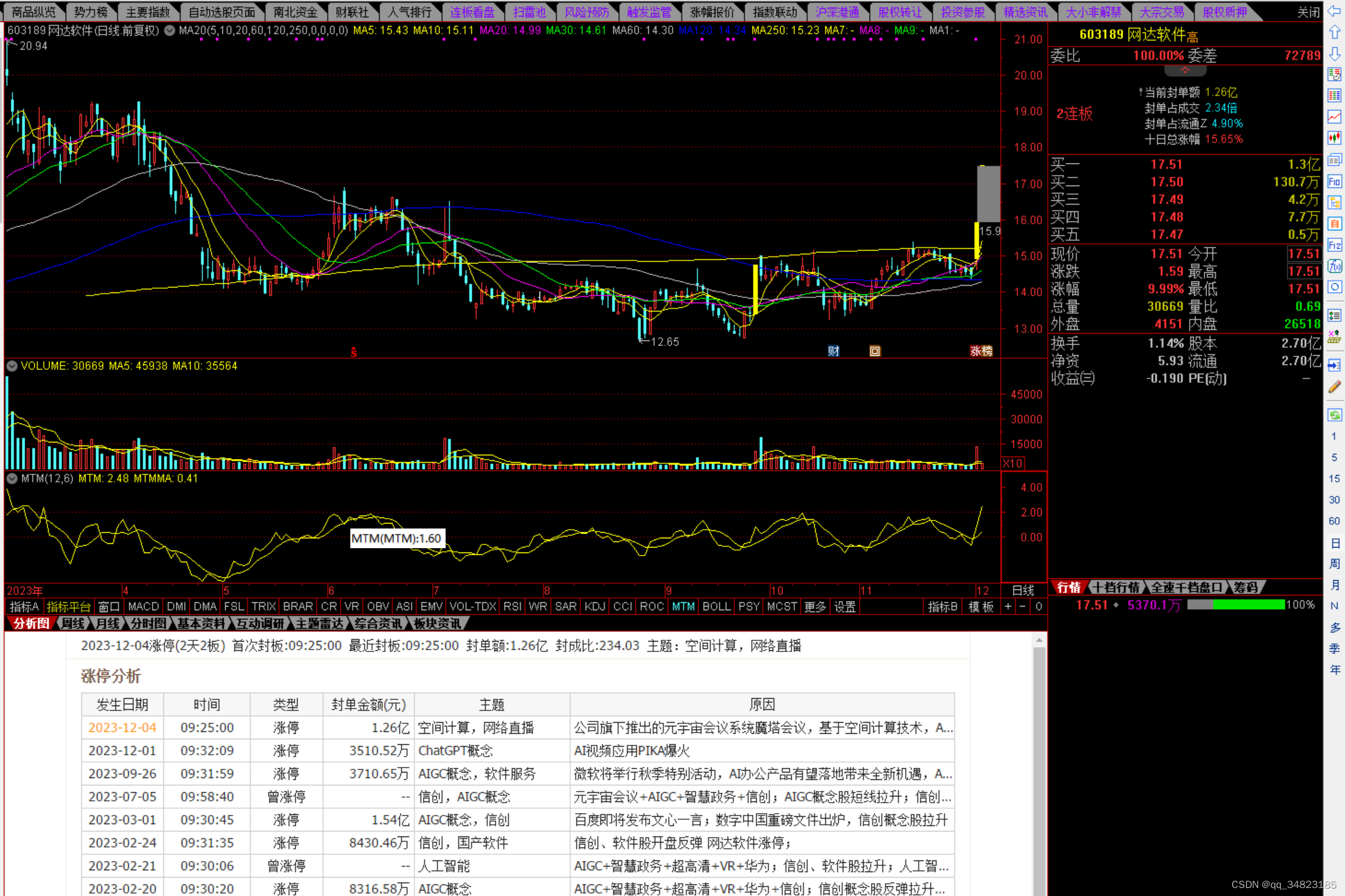This screenshot has width=1346, height=896.
Task: Click the green refresh icon in sidebar
Action: click(x=1334, y=415)
